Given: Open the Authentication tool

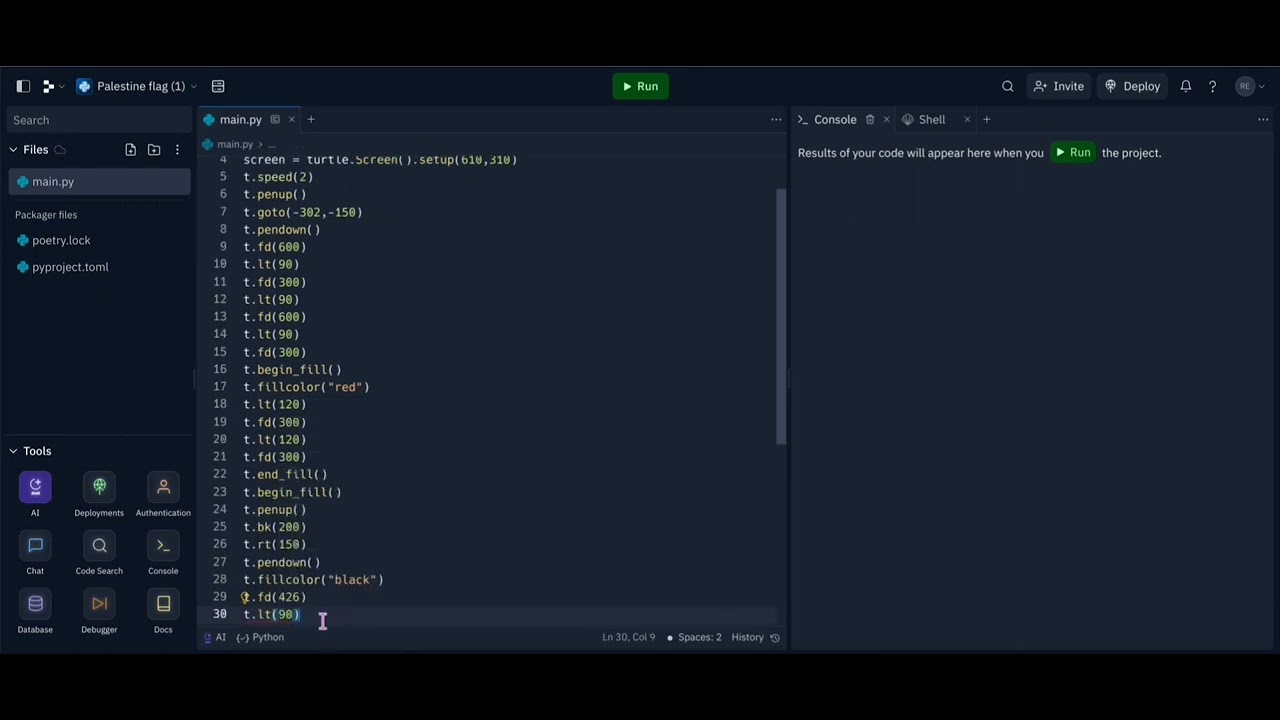Looking at the screenshot, I should 163,494.
